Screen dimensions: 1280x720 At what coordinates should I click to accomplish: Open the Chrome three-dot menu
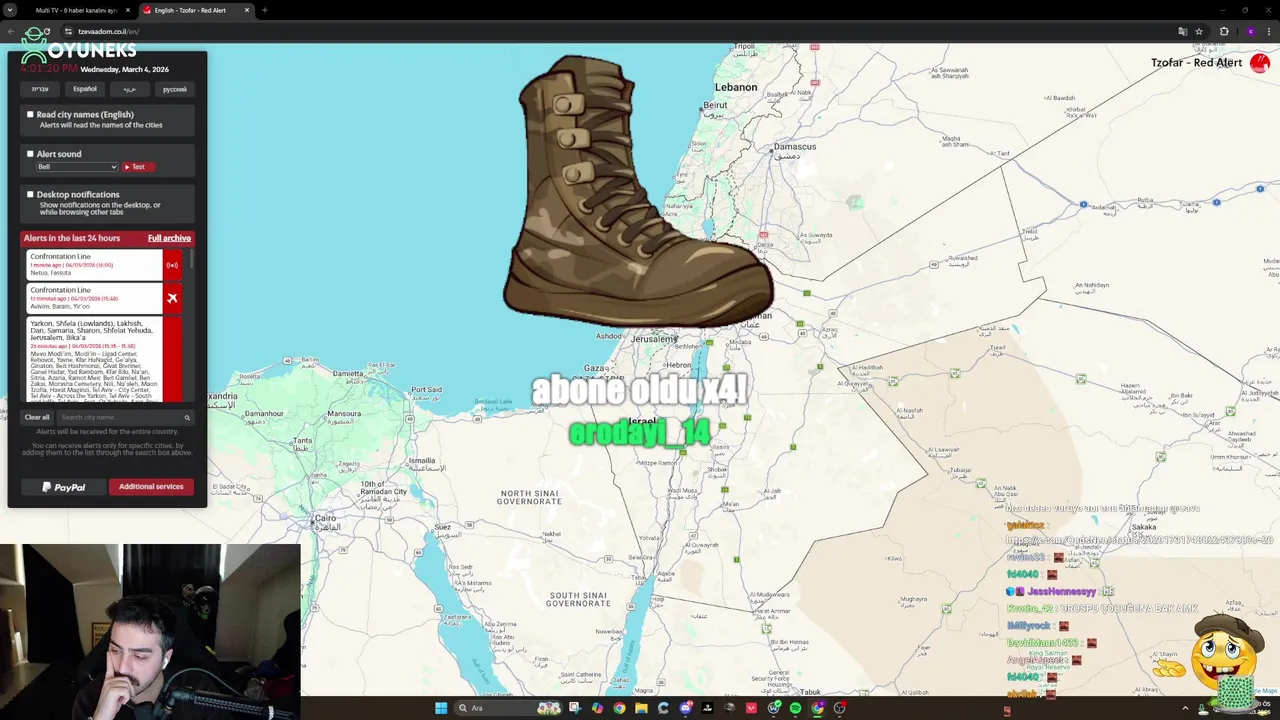pyautogui.click(x=1268, y=31)
